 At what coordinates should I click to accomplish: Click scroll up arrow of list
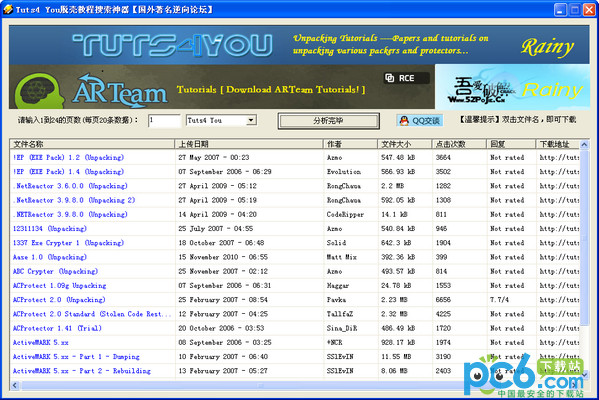pos(584,144)
